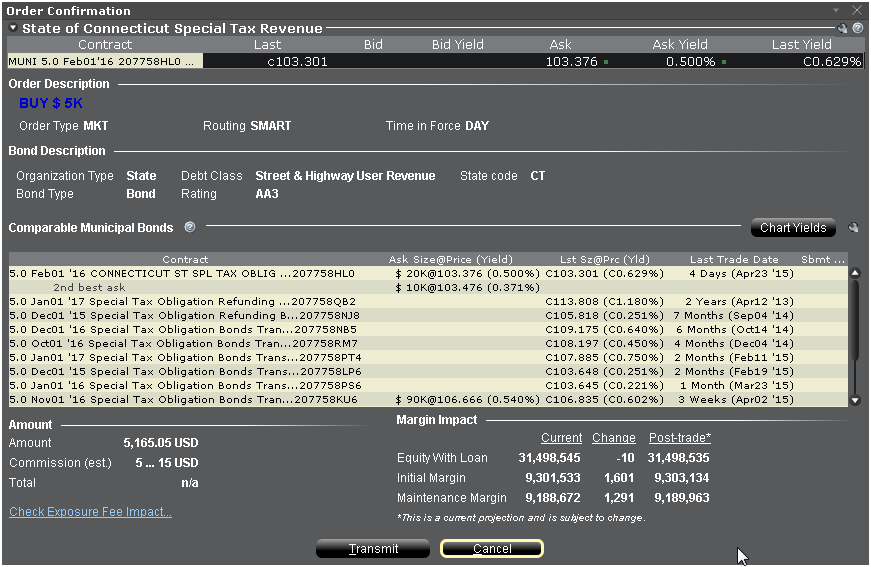Cancel the order confirmation

491,549
